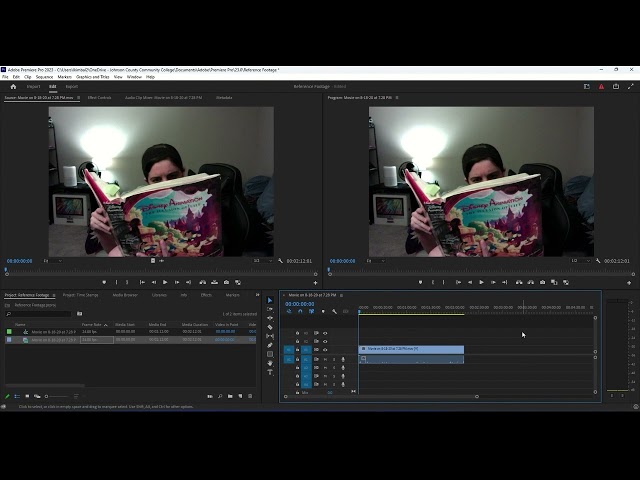The image size is (640, 480).
Task: Open timeline display settings wrench
Action: coord(334,311)
